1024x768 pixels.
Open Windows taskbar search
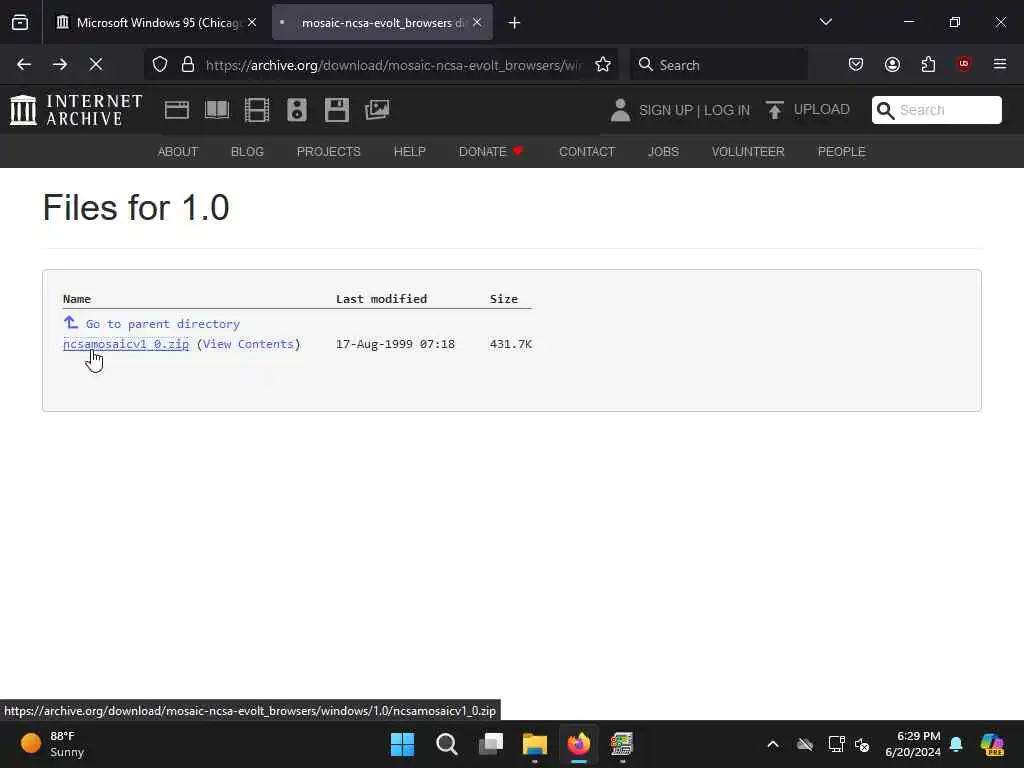[x=447, y=744]
